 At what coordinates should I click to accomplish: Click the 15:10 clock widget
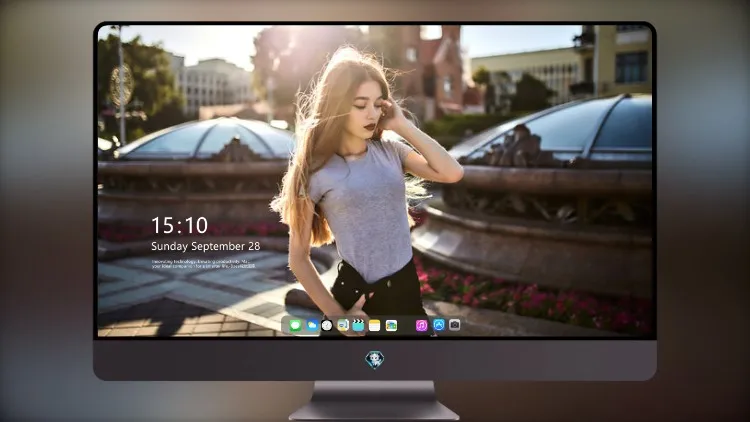coord(179,225)
